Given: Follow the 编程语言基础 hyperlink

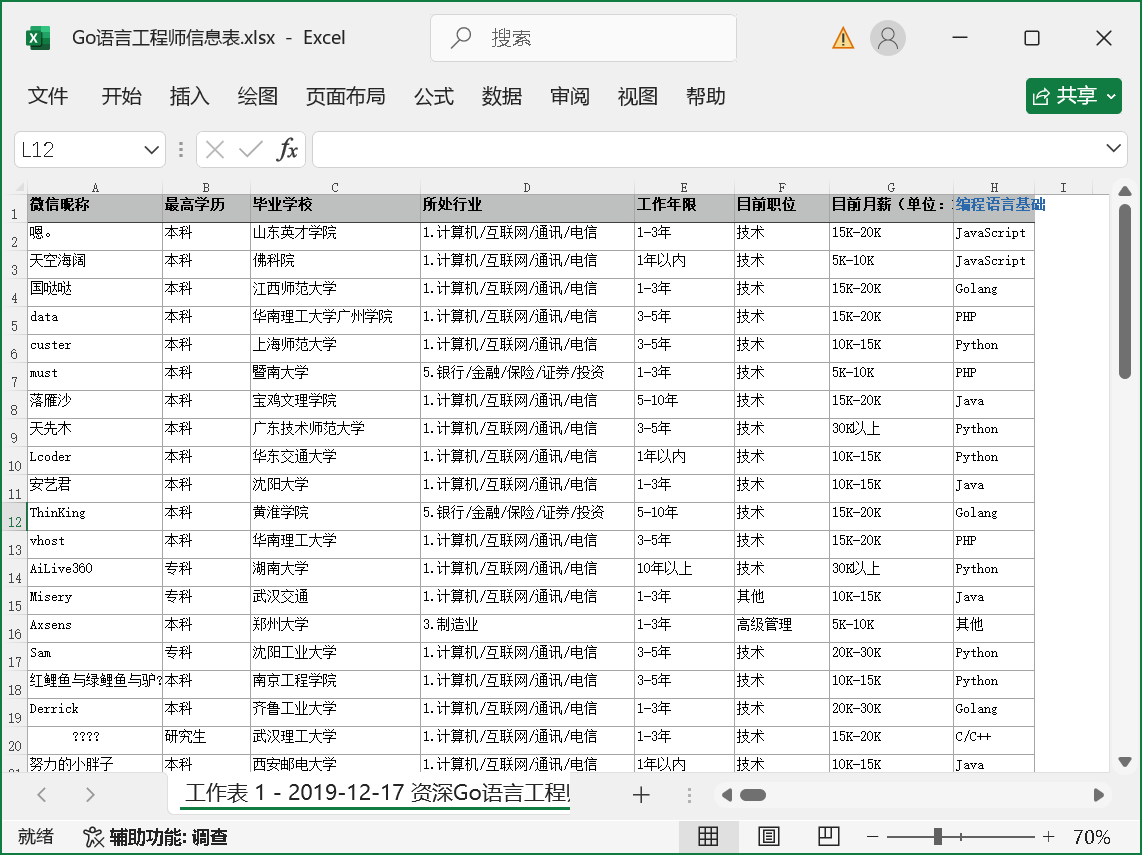Looking at the screenshot, I should [999, 204].
